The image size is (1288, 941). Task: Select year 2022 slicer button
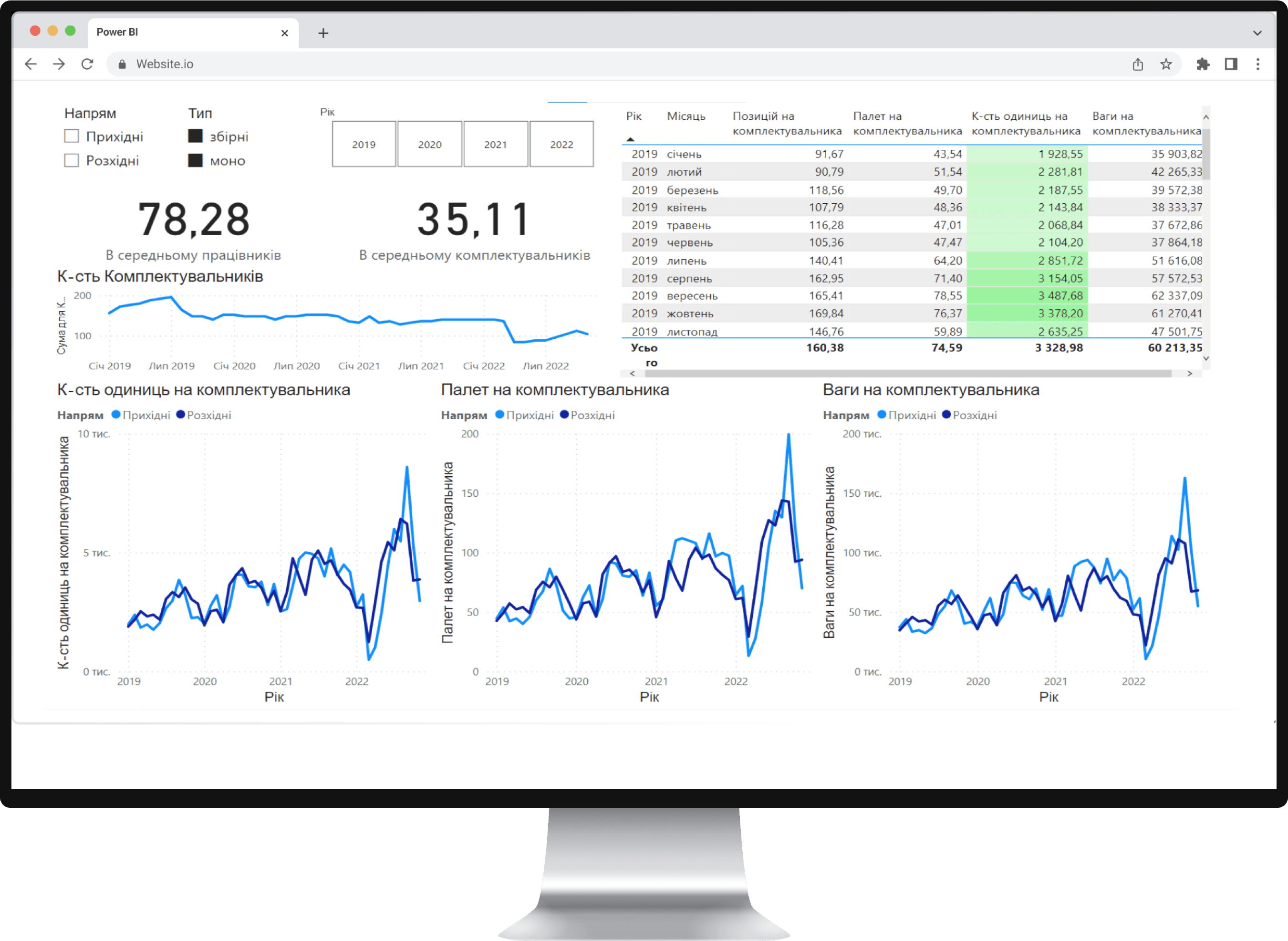pyautogui.click(x=561, y=144)
